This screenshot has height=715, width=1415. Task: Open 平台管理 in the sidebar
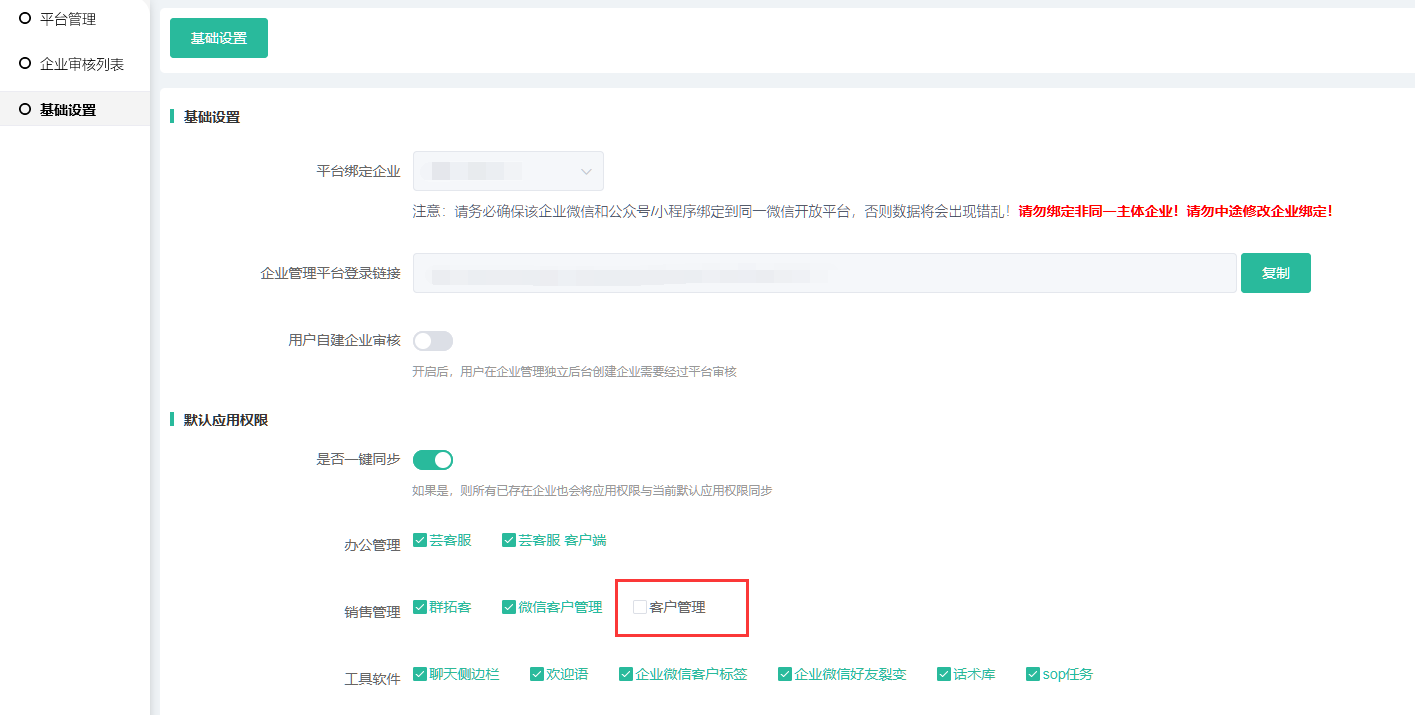[67, 19]
